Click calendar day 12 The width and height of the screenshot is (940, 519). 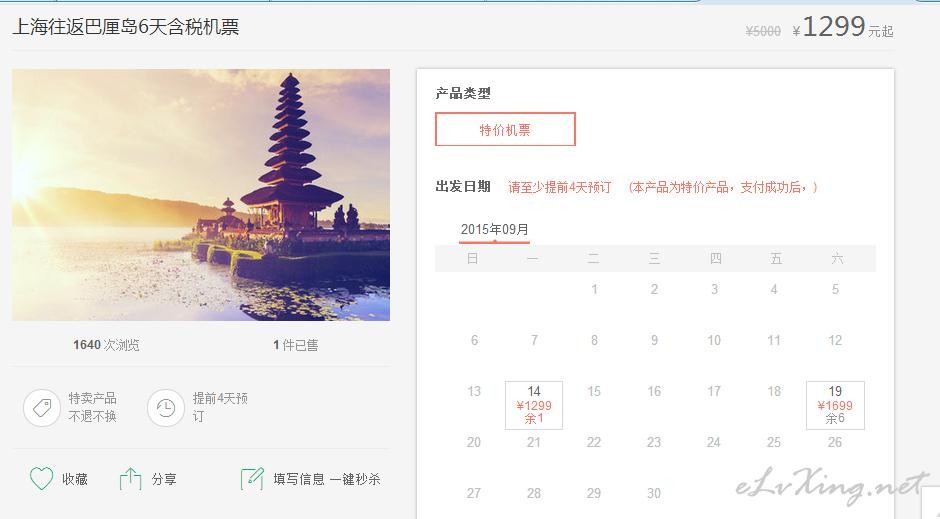pyautogui.click(x=835, y=340)
